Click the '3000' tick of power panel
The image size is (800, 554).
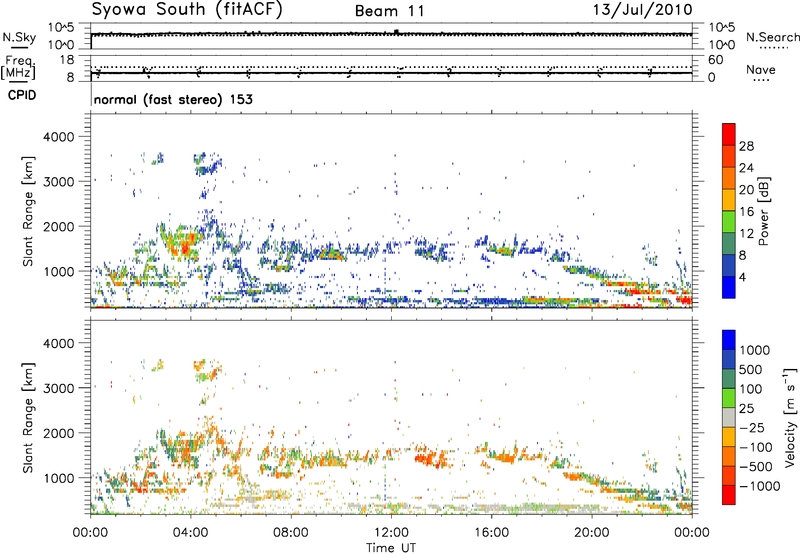tap(59, 182)
